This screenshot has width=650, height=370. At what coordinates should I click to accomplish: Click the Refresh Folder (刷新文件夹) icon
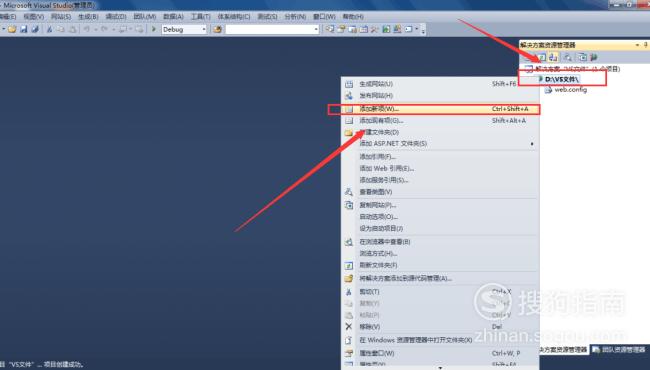(349, 265)
